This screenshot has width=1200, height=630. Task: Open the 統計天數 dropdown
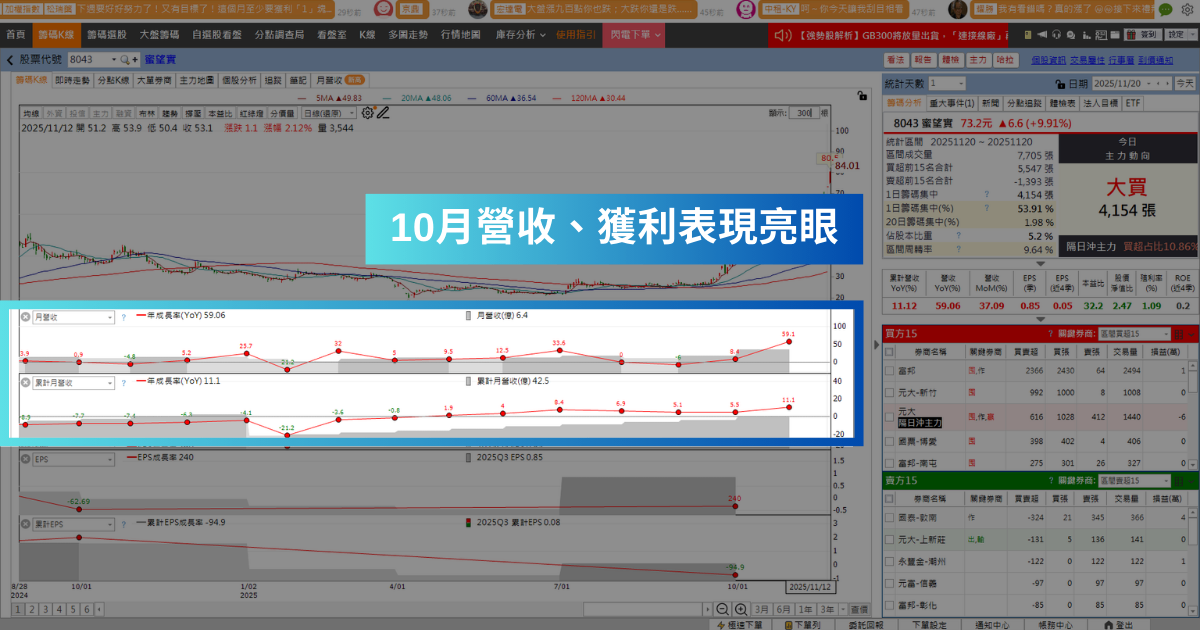(x=946, y=84)
